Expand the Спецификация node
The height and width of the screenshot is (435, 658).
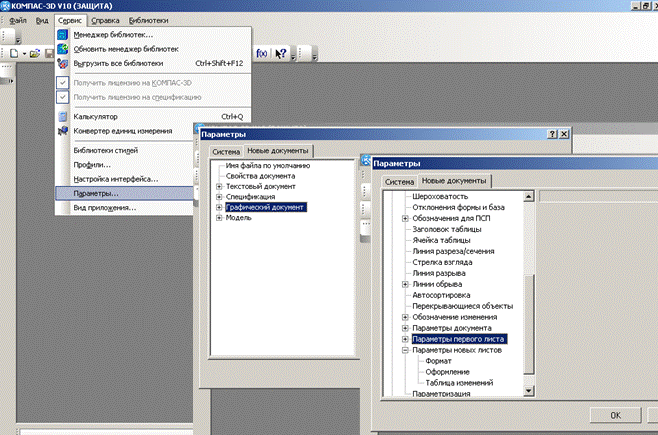[219, 197]
